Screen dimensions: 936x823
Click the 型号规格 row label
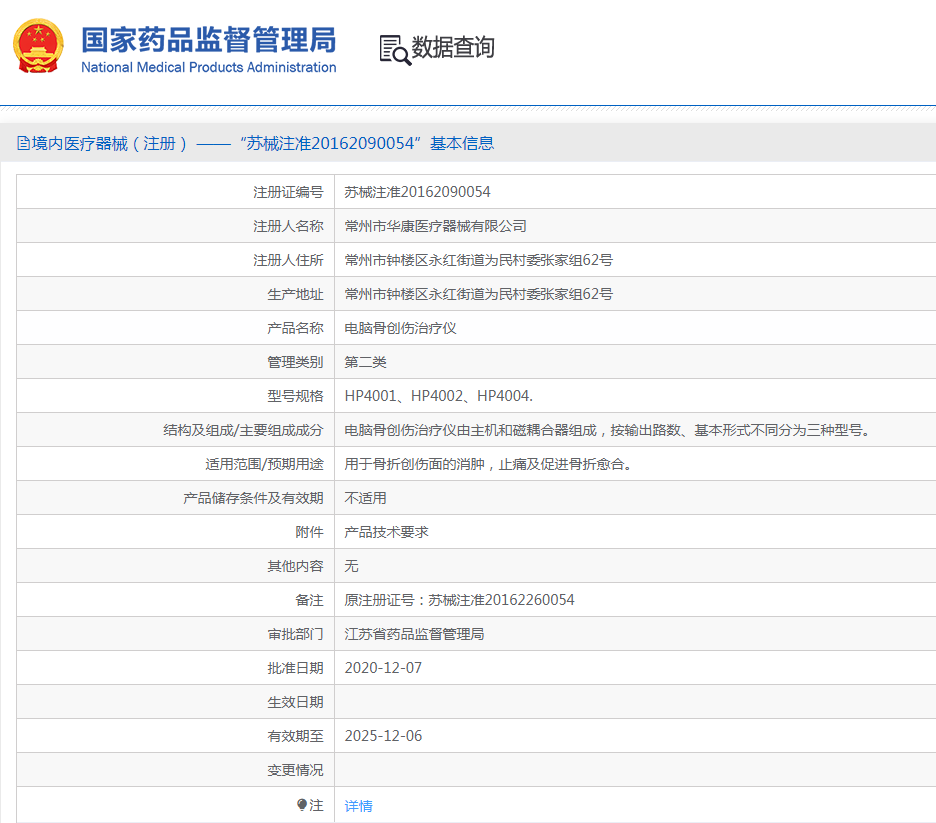coord(295,396)
